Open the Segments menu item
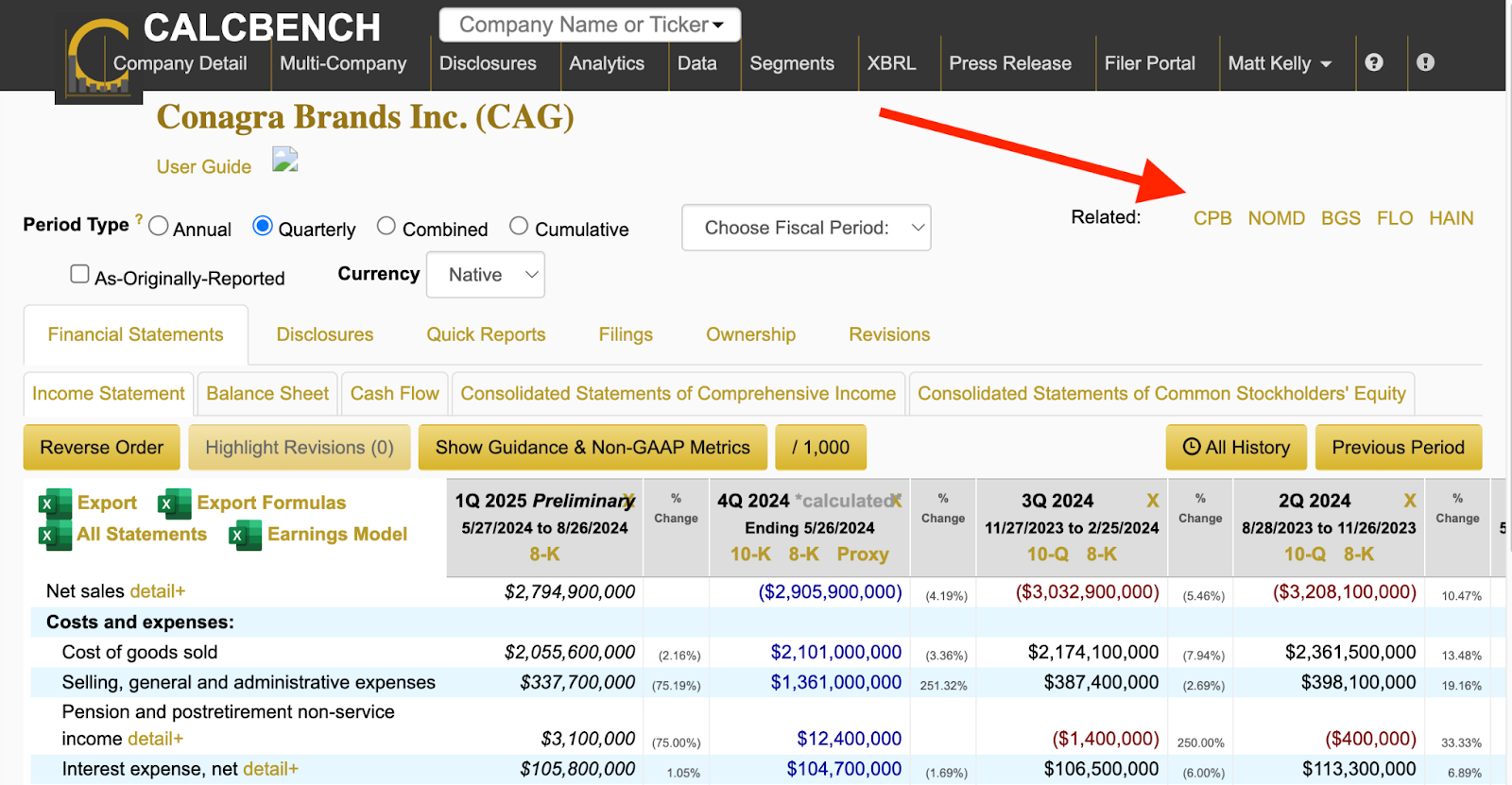Viewport: 1512px width, 785px height. 792,63
